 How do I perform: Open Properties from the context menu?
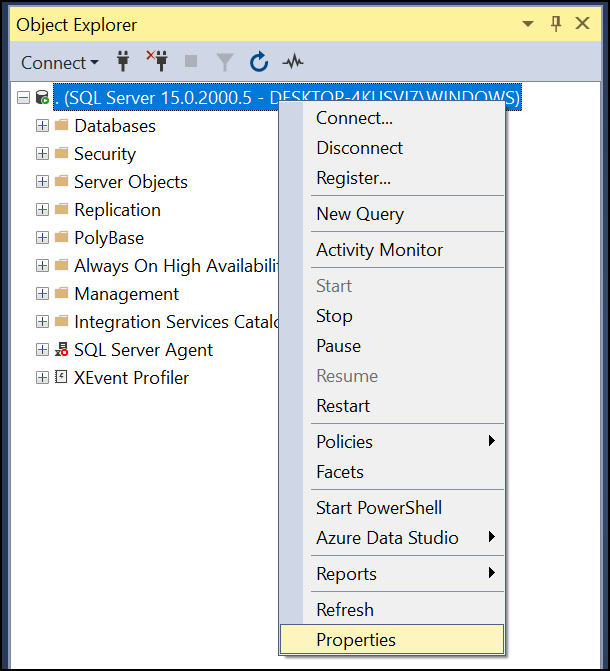pos(392,640)
